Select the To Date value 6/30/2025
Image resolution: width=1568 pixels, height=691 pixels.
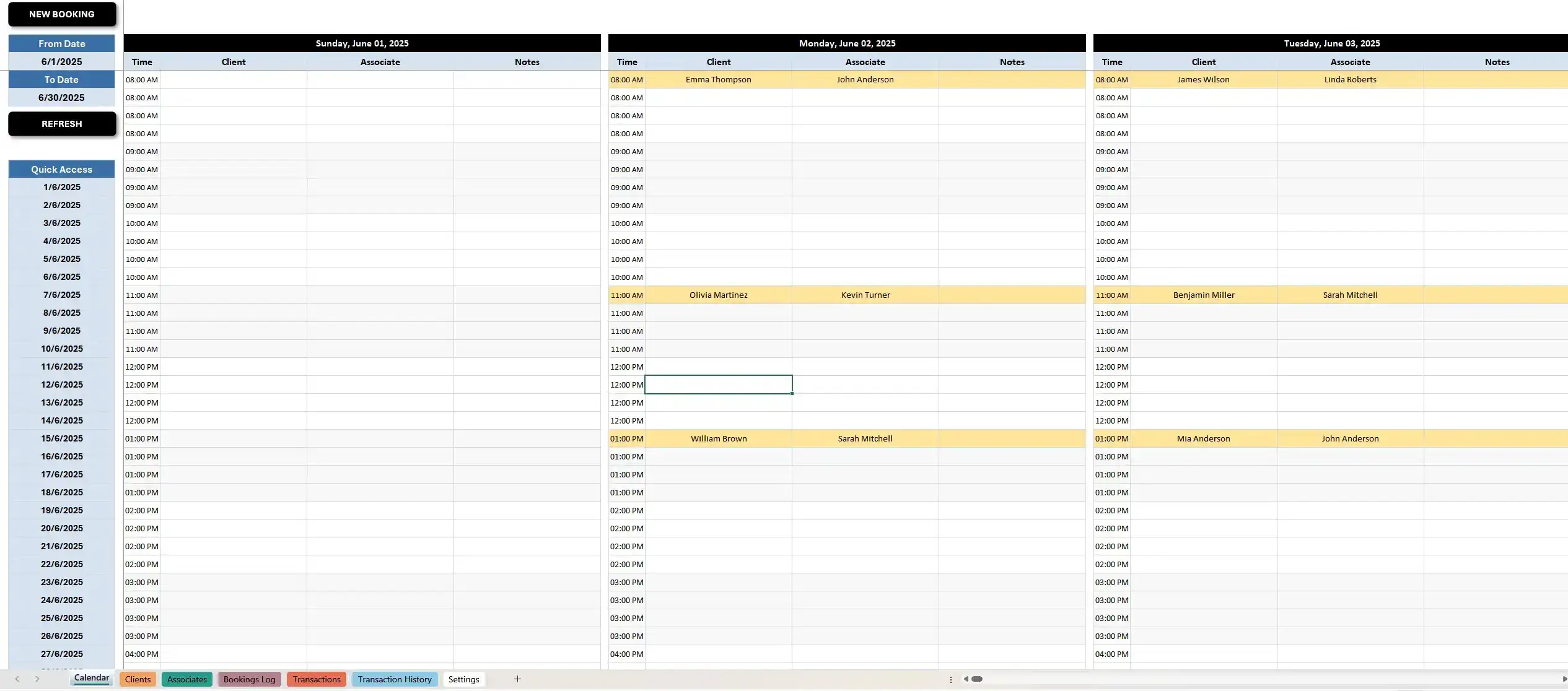62,97
